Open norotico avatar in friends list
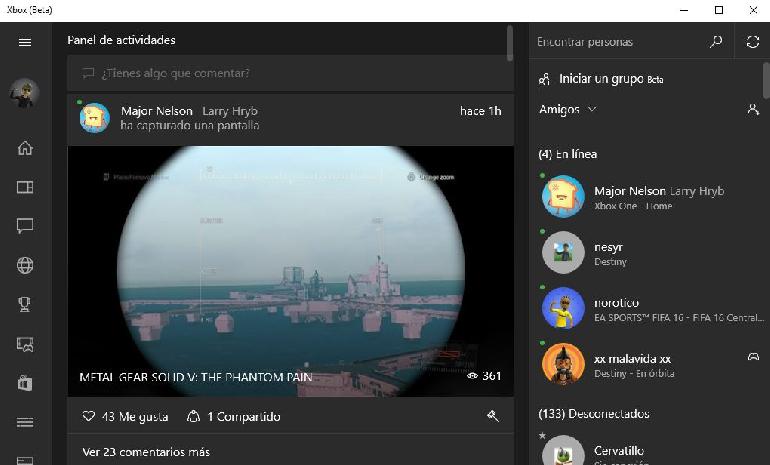 click(x=563, y=308)
